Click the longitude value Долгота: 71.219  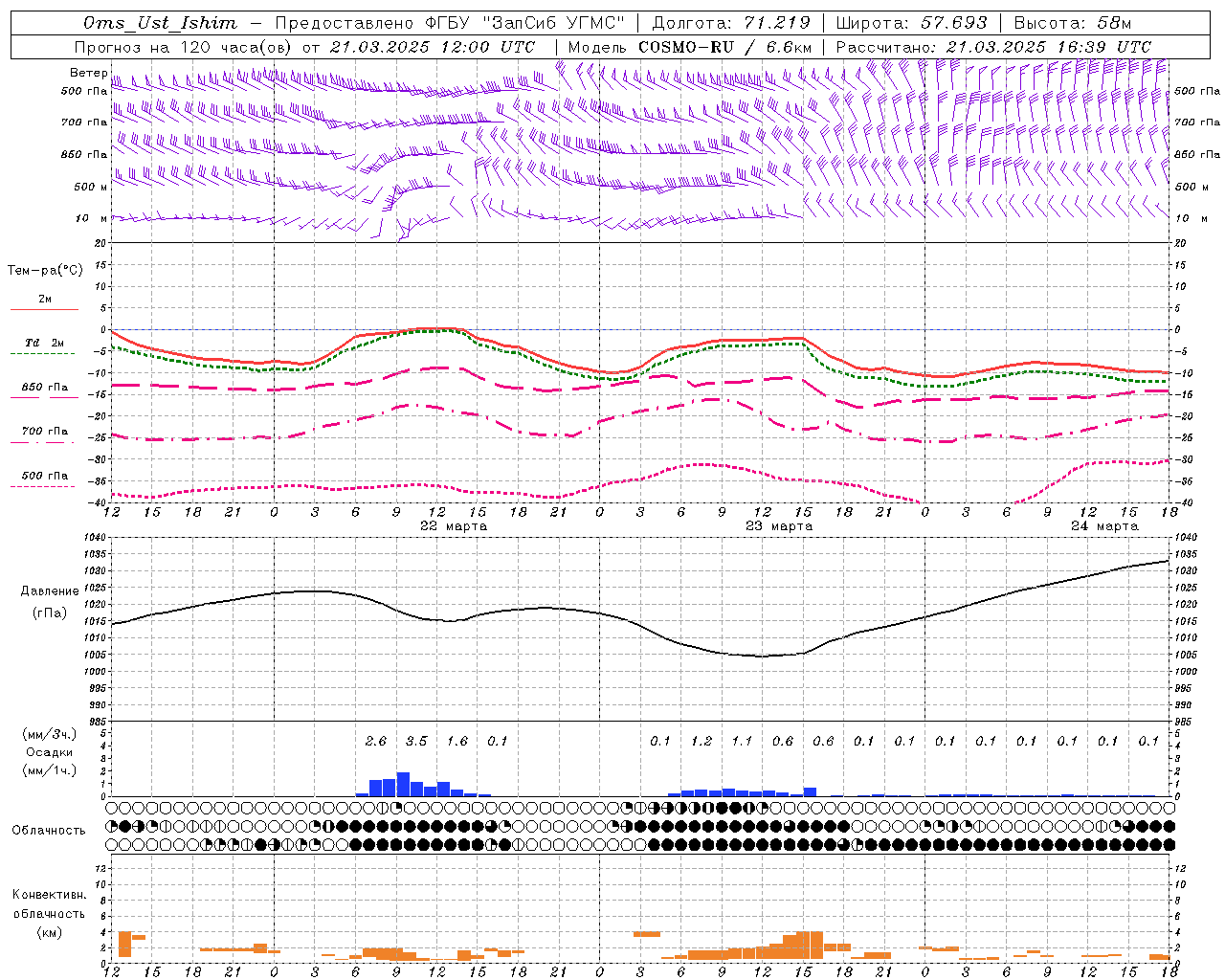tap(731, 23)
